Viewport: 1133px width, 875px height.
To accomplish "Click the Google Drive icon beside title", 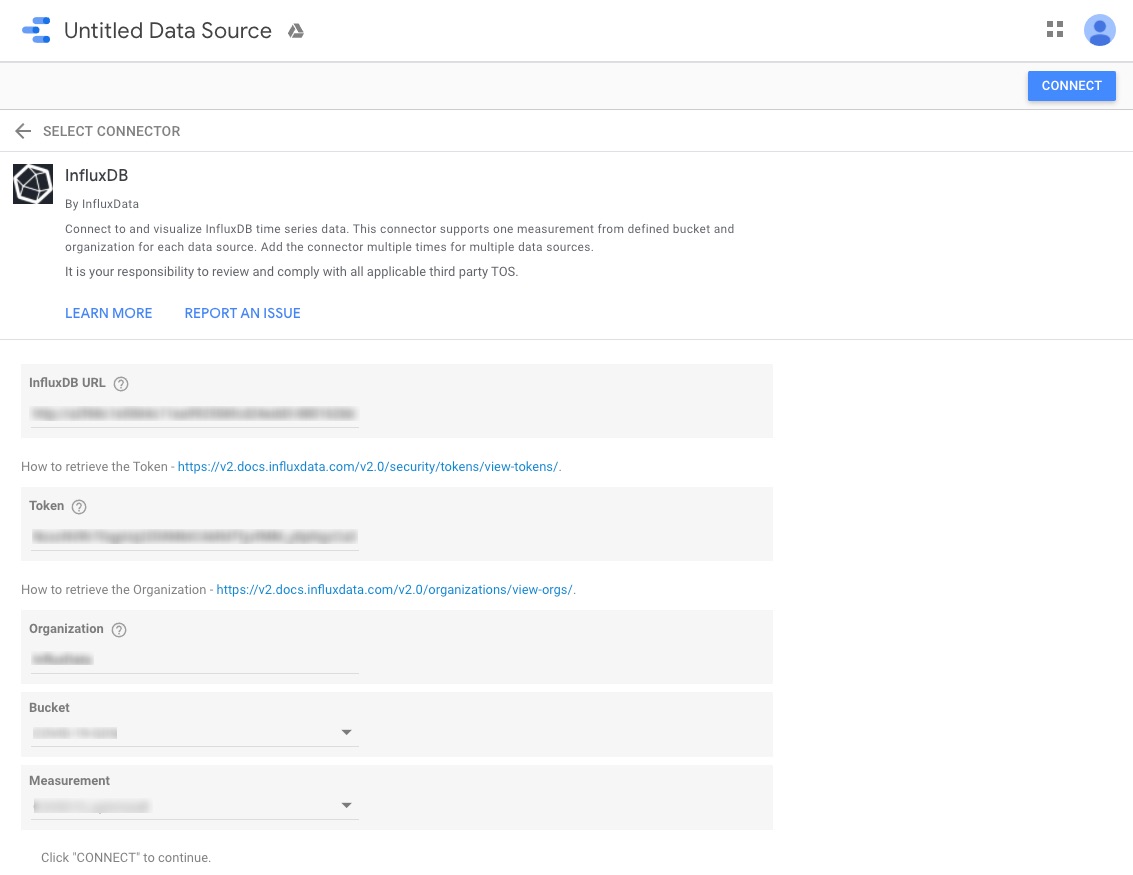I will (x=296, y=31).
